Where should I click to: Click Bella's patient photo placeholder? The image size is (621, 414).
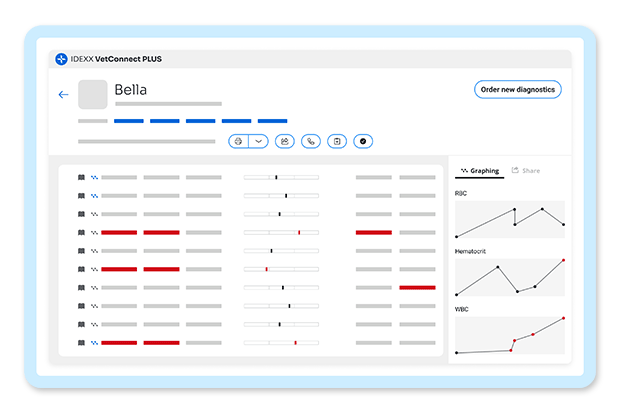point(93,94)
